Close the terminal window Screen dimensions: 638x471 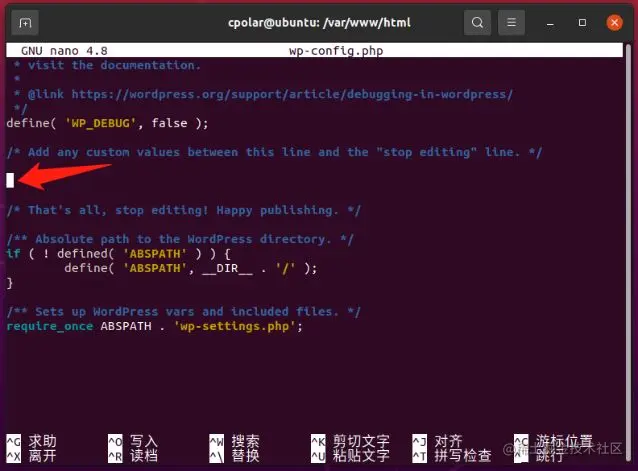614,22
